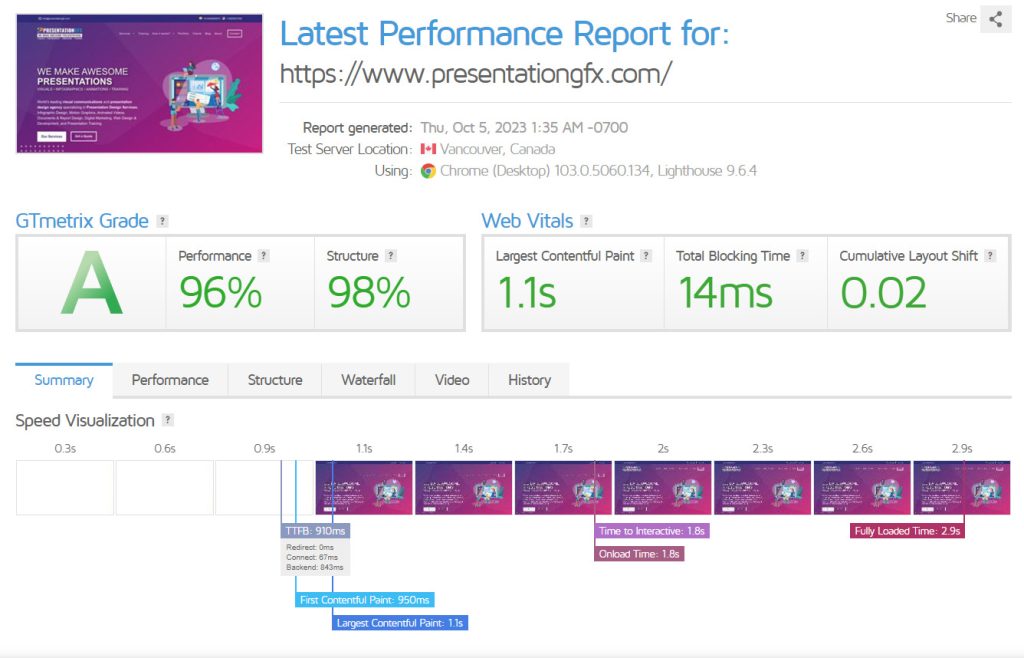The height and width of the screenshot is (658, 1024).
Task: Open the Structure tab
Action: (275, 380)
